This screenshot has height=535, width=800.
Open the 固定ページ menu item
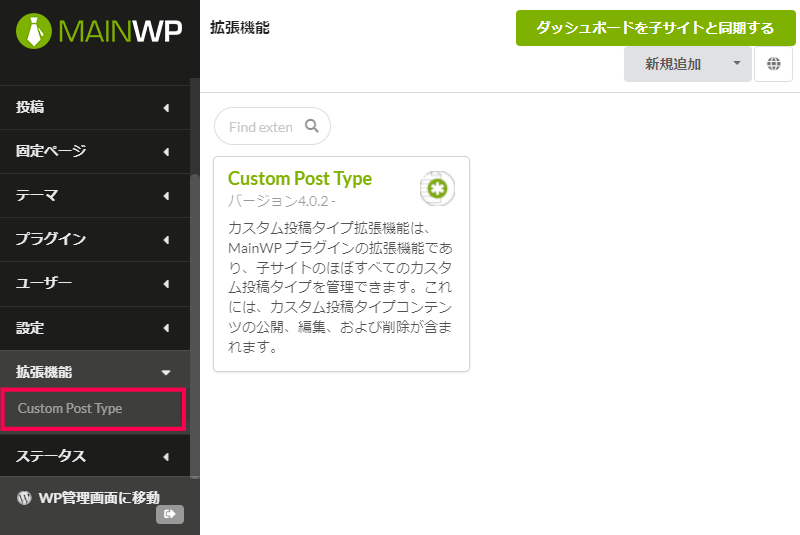pos(95,151)
